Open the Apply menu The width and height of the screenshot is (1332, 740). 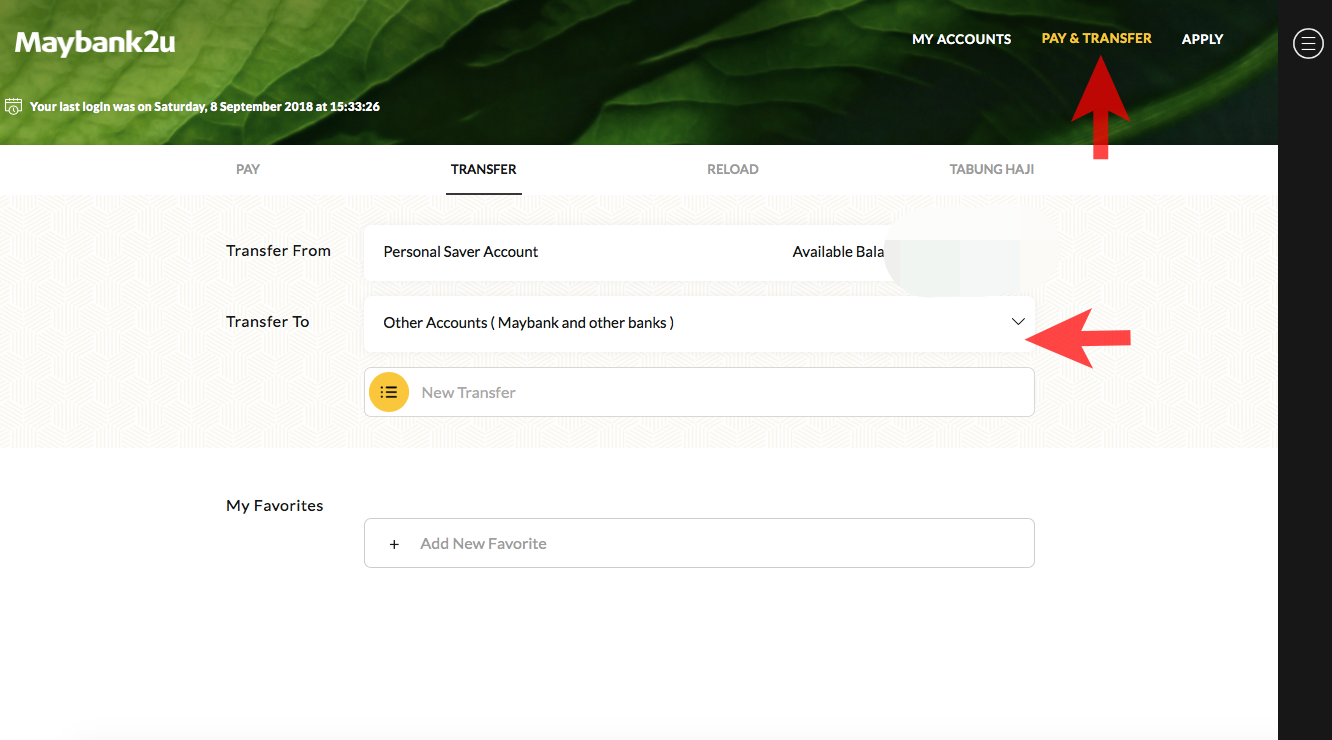1202,39
